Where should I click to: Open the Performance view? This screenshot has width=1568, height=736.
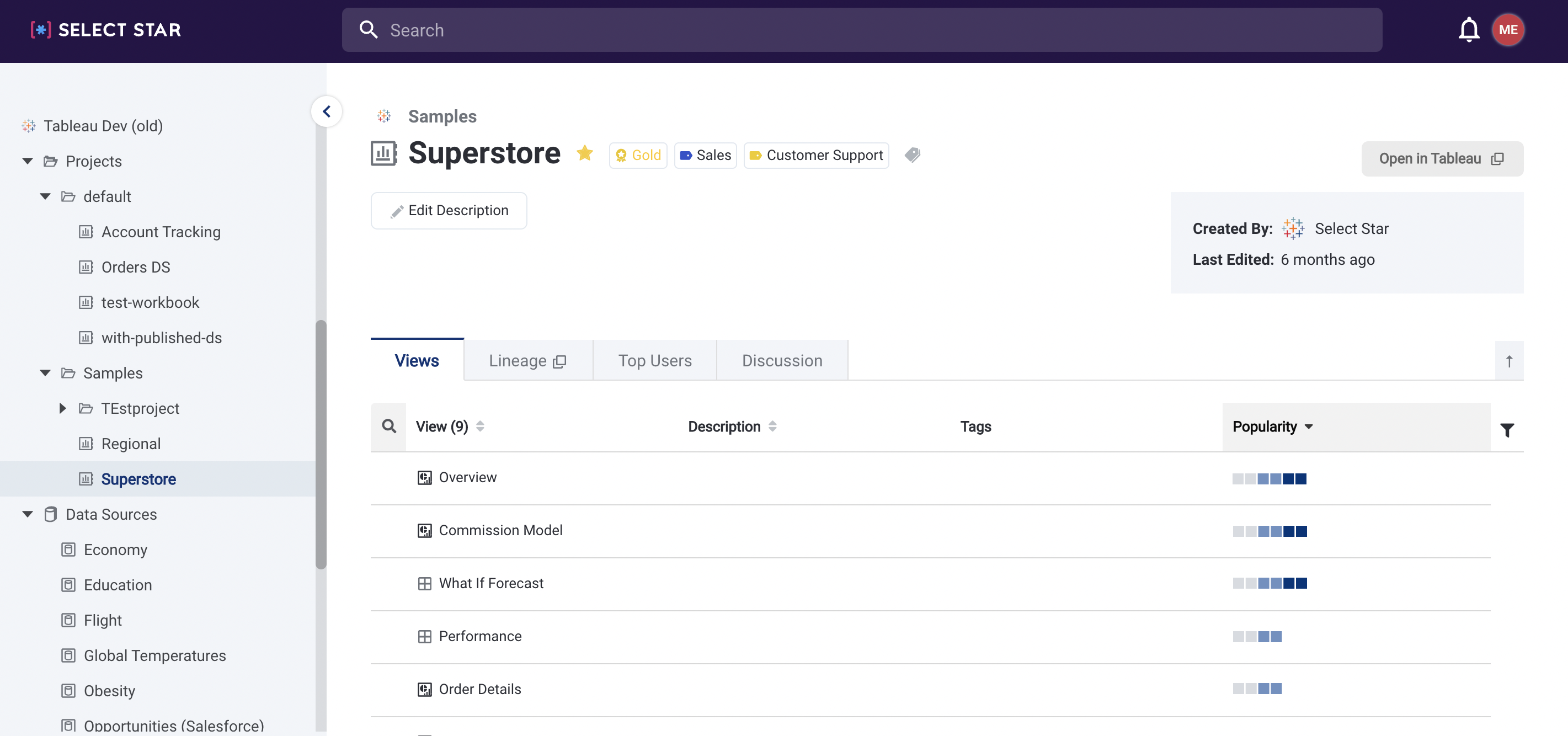[480, 636]
